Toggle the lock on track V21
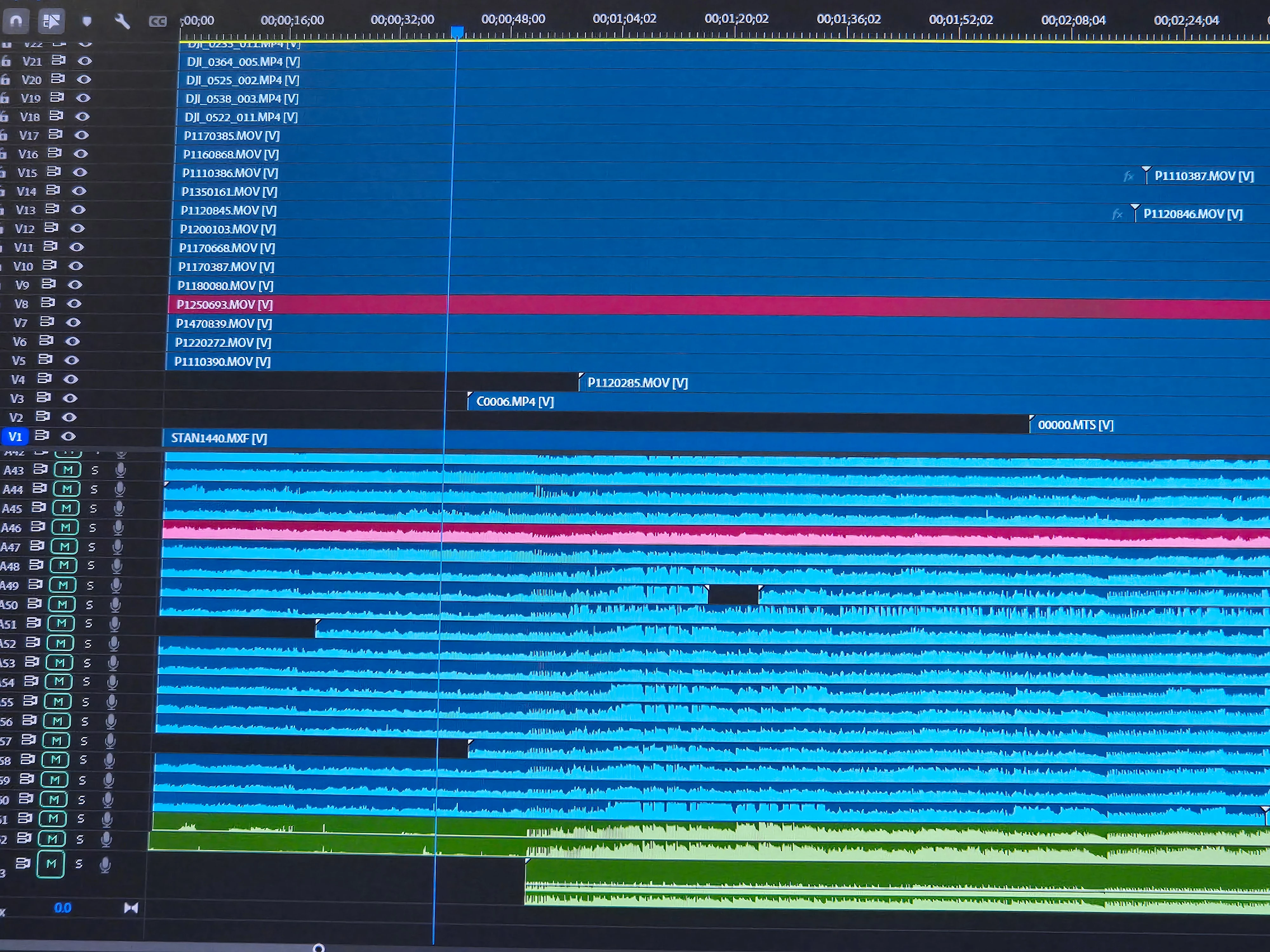1270x952 pixels. coord(6,61)
